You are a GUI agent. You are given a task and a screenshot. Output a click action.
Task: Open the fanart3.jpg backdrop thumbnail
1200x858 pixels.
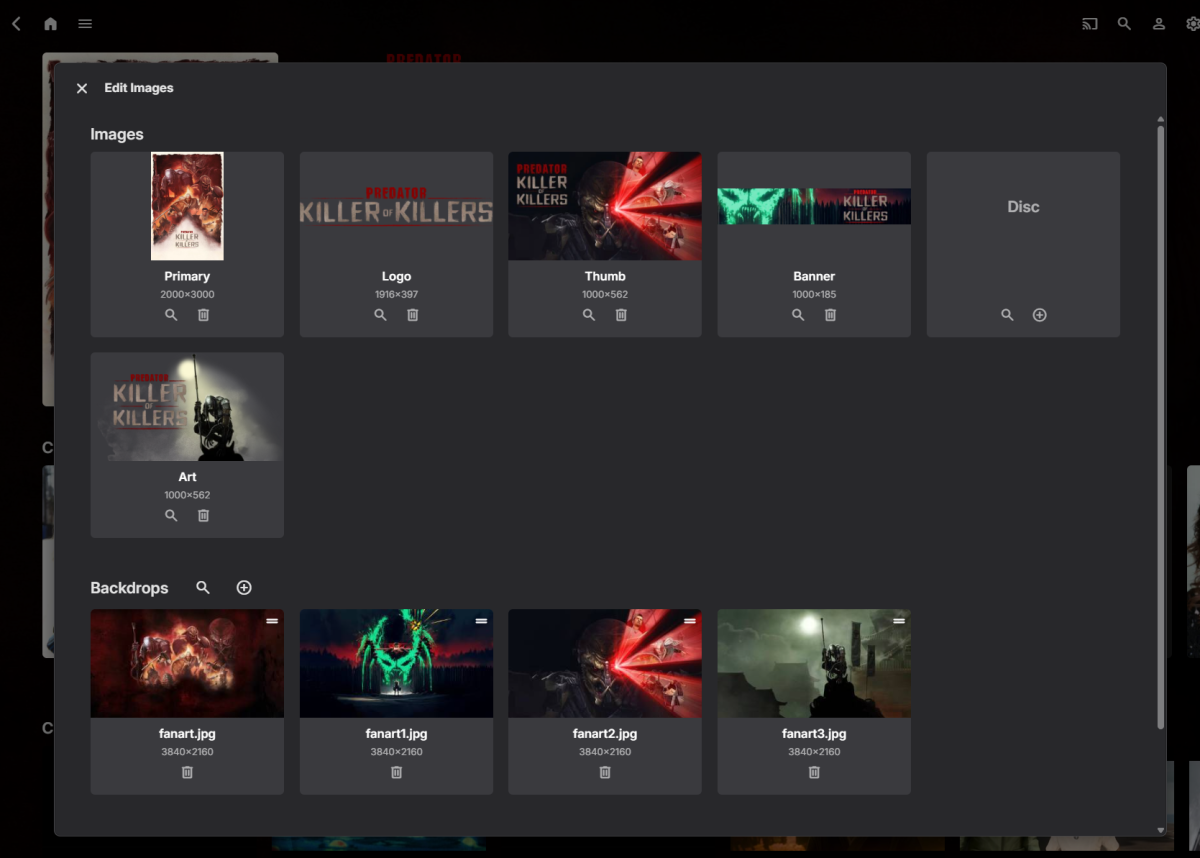[x=814, y=664]
